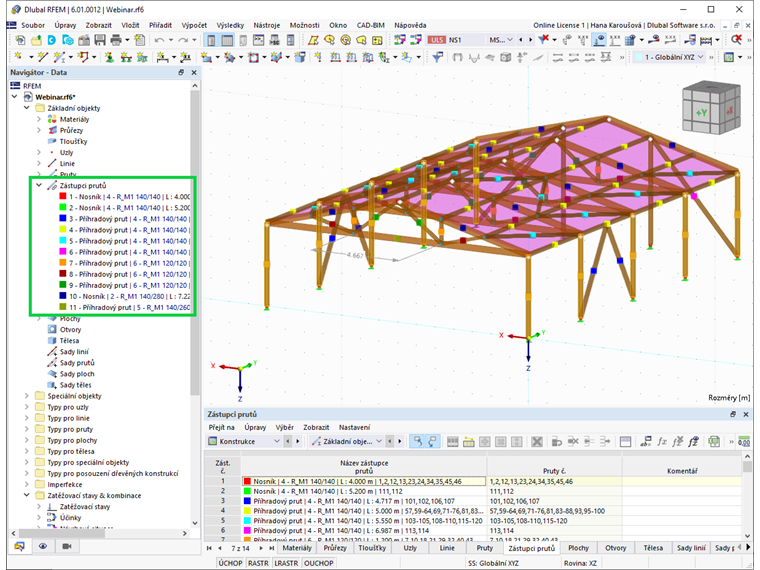Click dark blue swatch of 10 - Nosník in navigator
This screenshot has height=570, width=760.
pyautogui.click(x=63, y=296)
